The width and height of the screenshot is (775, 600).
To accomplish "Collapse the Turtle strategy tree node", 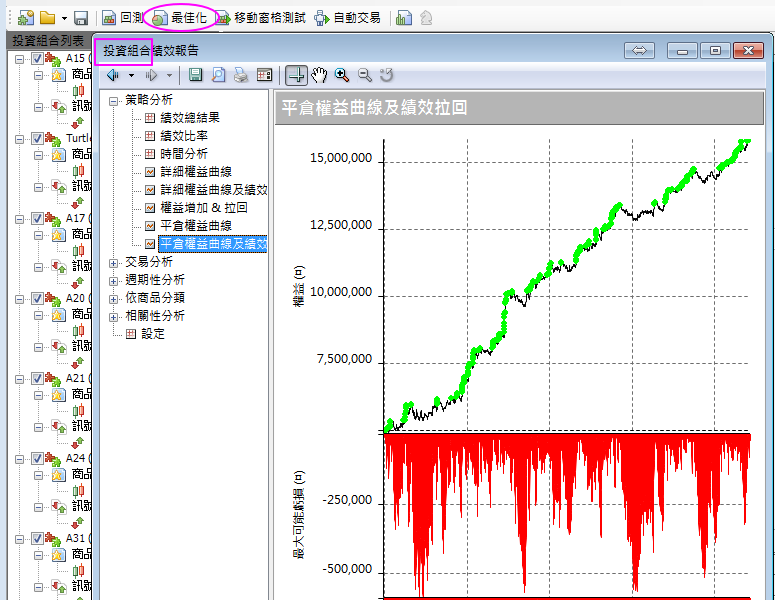I will 19,139.
